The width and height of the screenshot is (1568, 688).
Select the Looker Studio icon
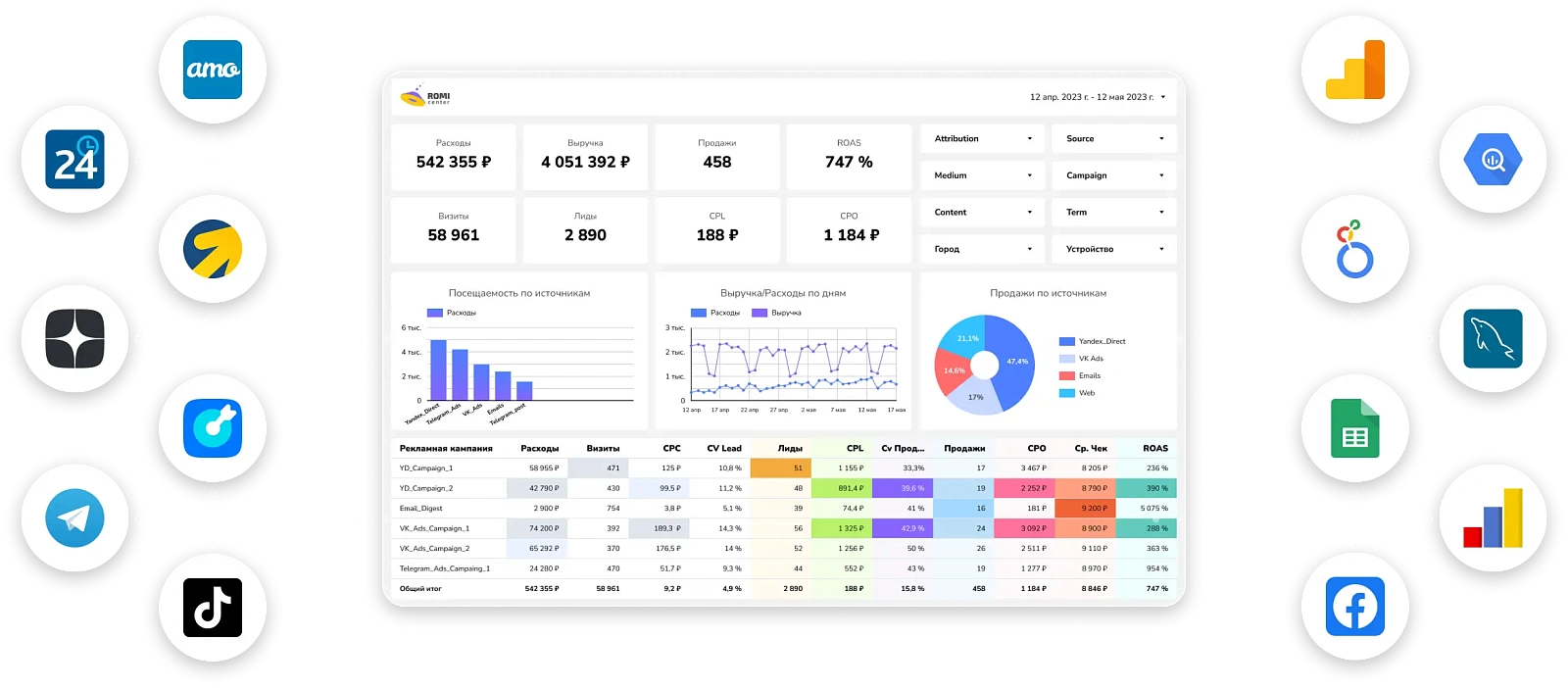click(x=1355, y=249)
